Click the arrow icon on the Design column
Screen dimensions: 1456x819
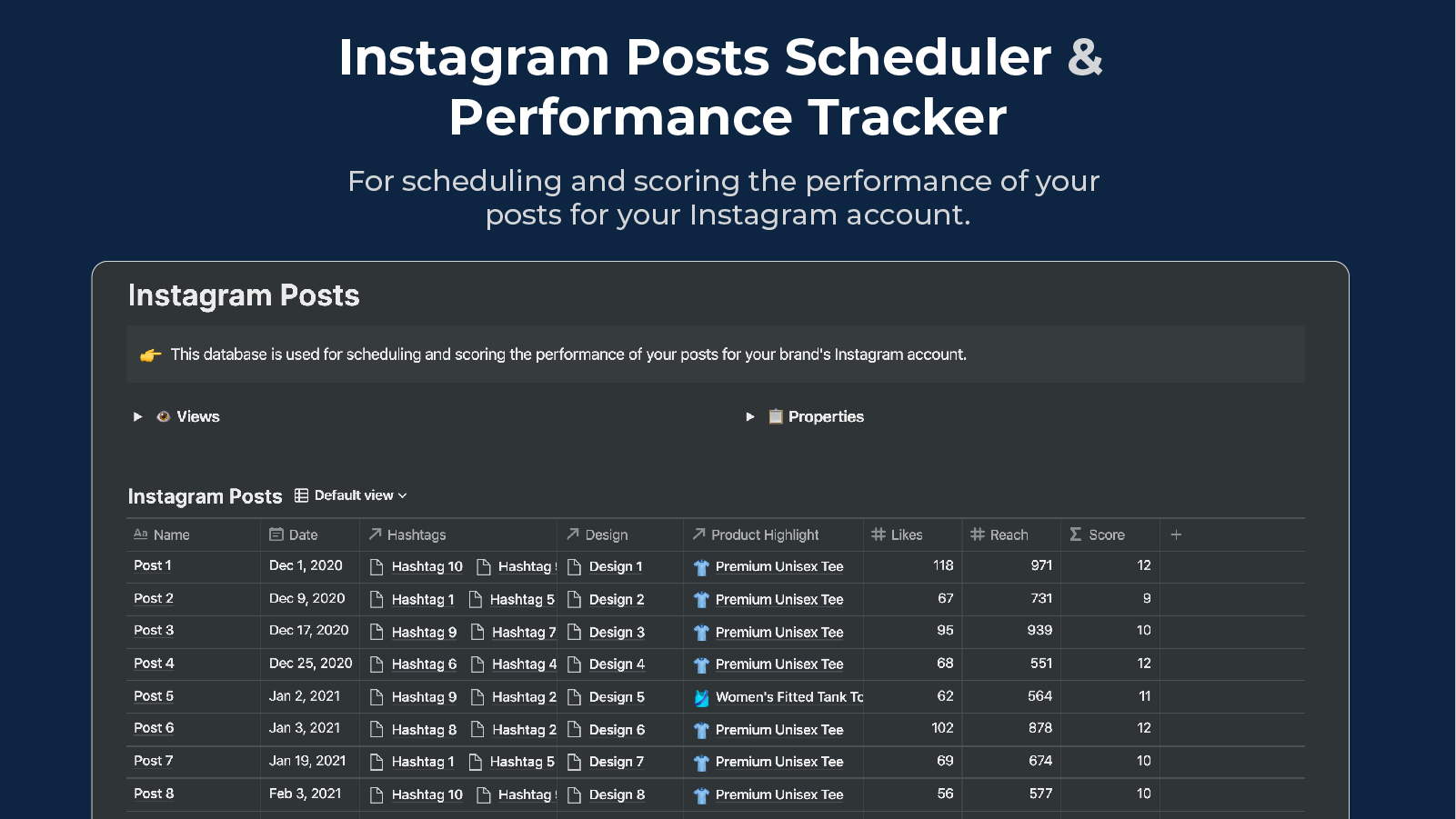click(x=574, y=534)
